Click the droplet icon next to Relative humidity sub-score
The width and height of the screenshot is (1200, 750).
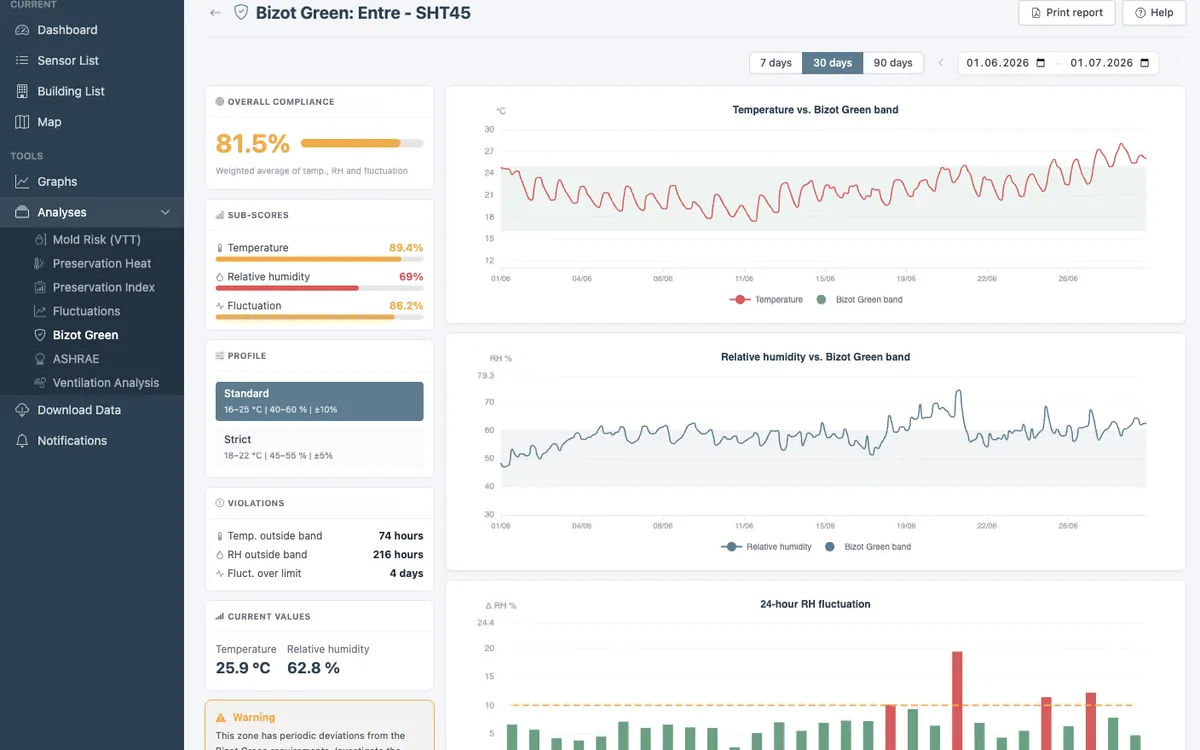[220, 277]
